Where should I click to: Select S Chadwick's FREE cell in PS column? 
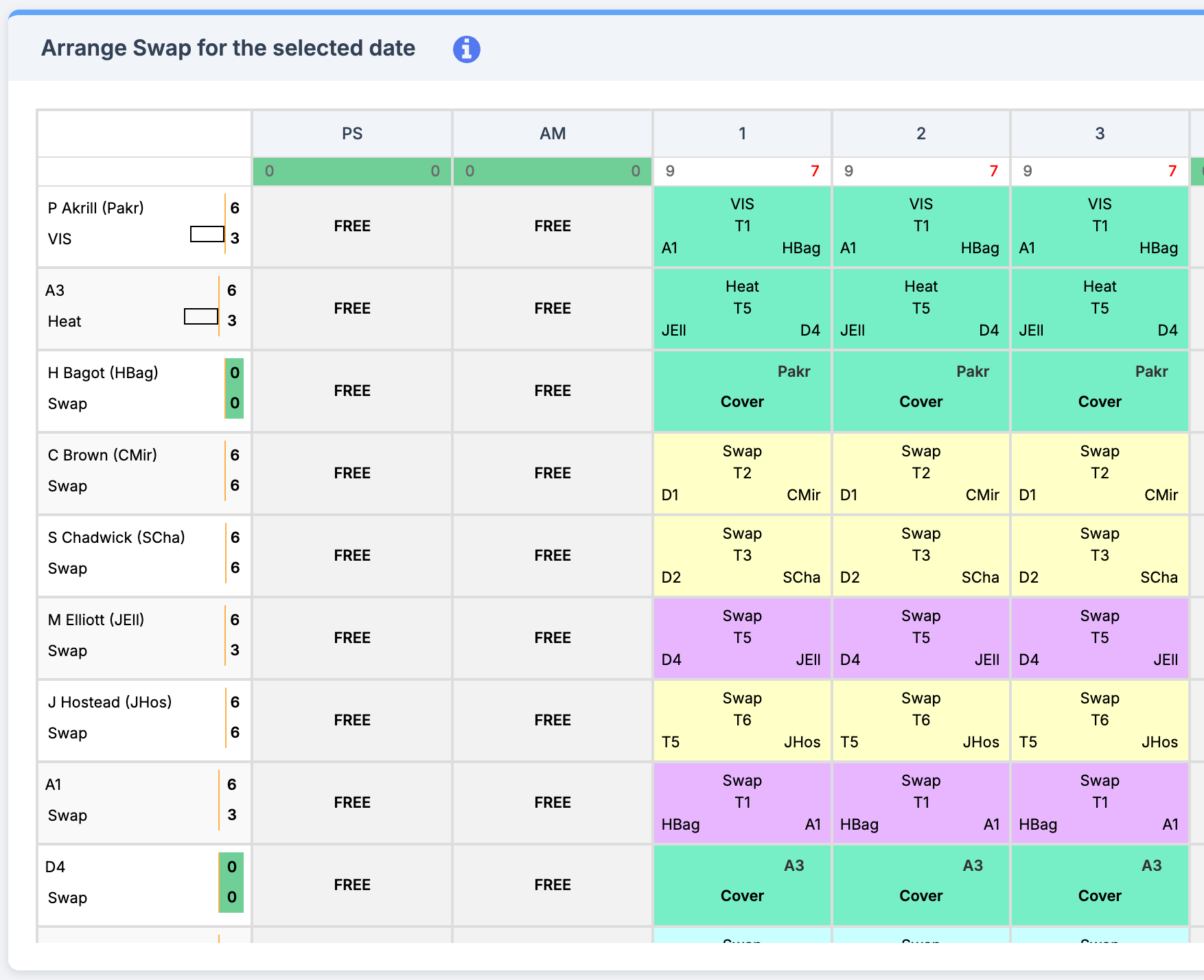click(352, 555)
